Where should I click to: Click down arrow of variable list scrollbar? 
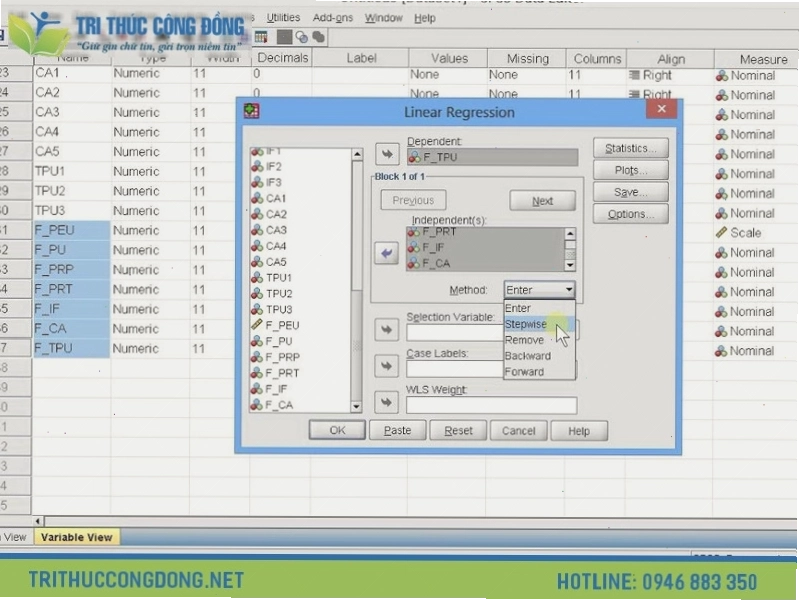pyautogui.click(x=356, y=406)
